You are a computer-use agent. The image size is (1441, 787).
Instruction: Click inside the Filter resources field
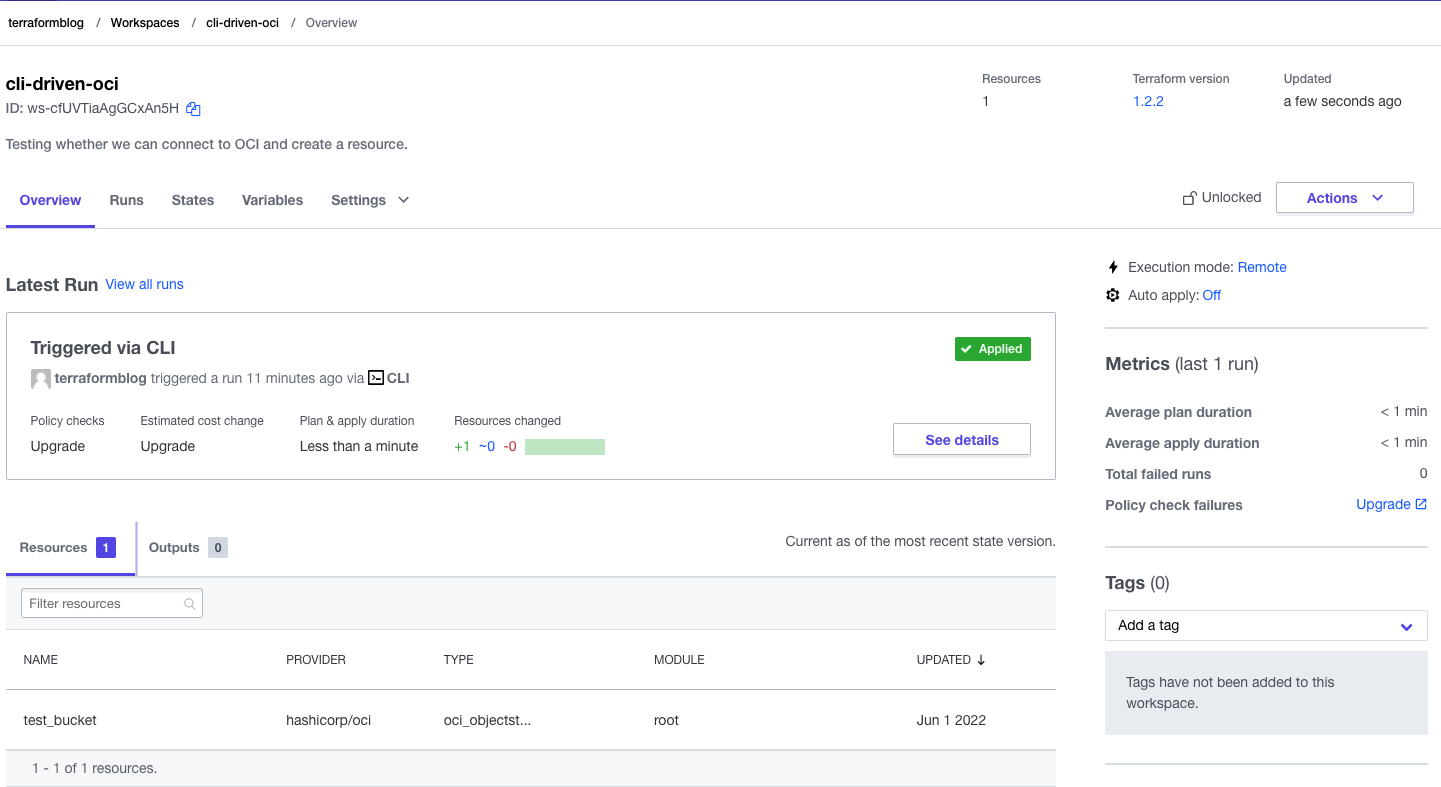(x=100, y=603)
